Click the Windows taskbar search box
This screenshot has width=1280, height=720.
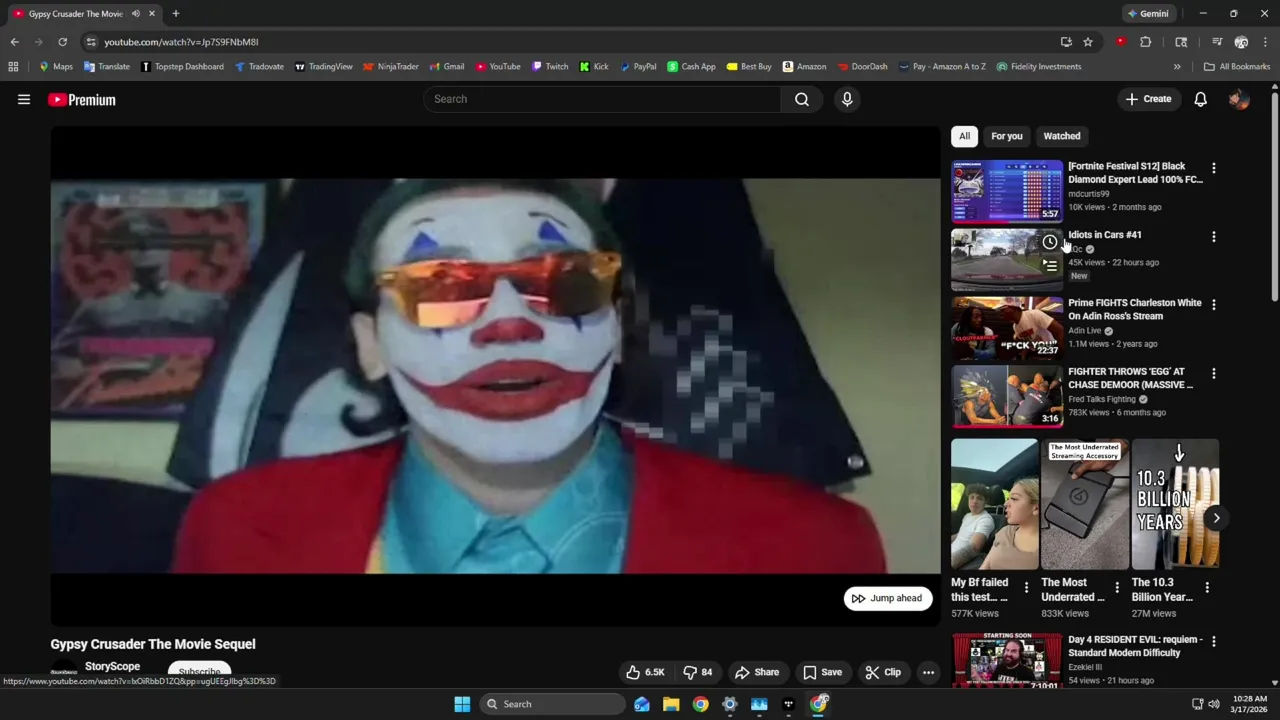point(553,704)
